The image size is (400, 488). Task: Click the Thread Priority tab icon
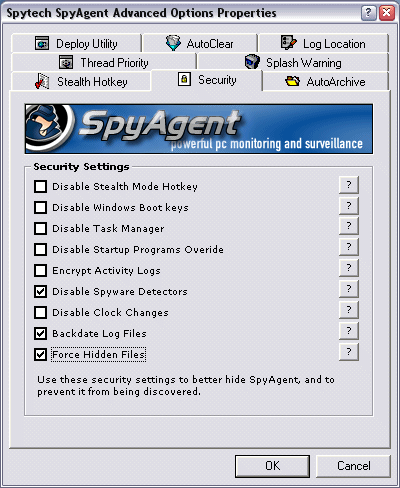[66, 62]
